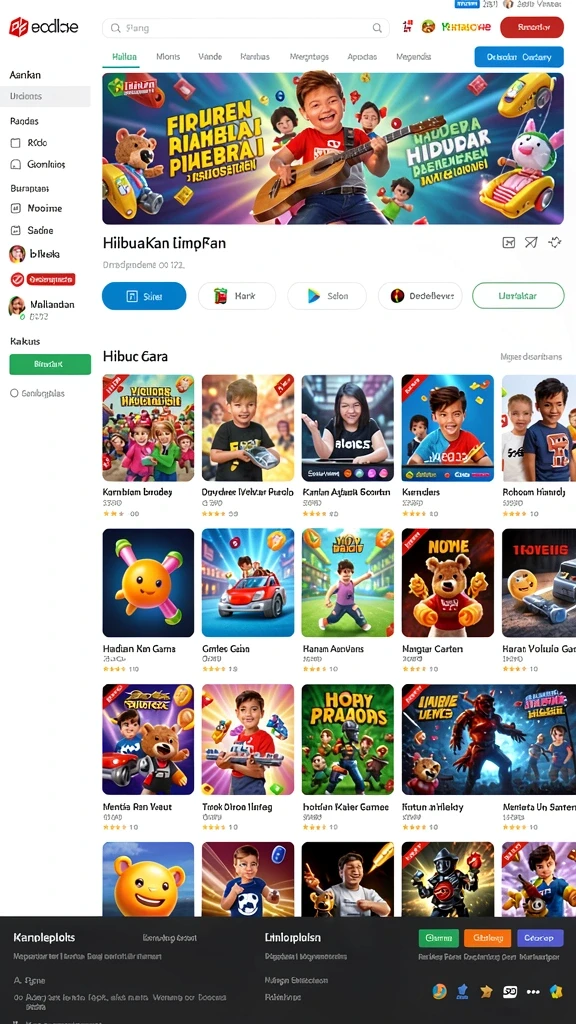The width and height of the screenshot is (576, 1024).
Task: Click the magnifier icon in search bar
Action: tap(377, 28)
